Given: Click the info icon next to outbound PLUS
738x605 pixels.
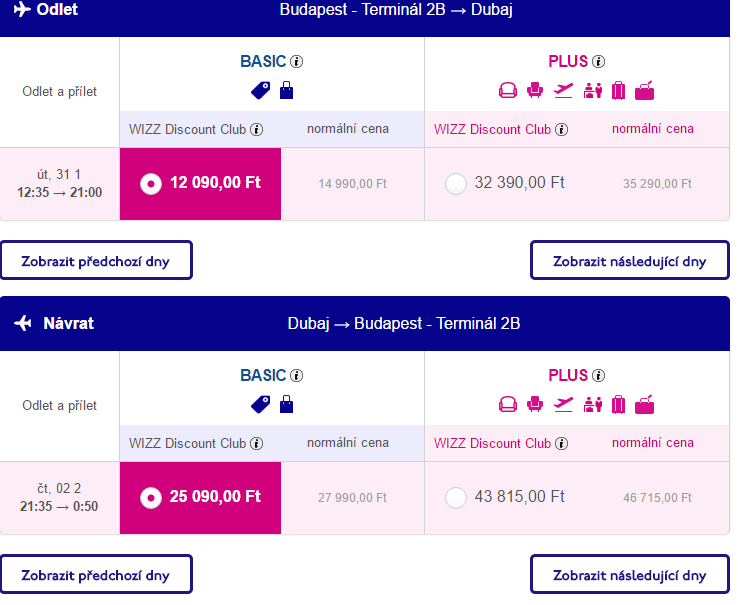Looking at the screenshot, I should coord(598,62).
